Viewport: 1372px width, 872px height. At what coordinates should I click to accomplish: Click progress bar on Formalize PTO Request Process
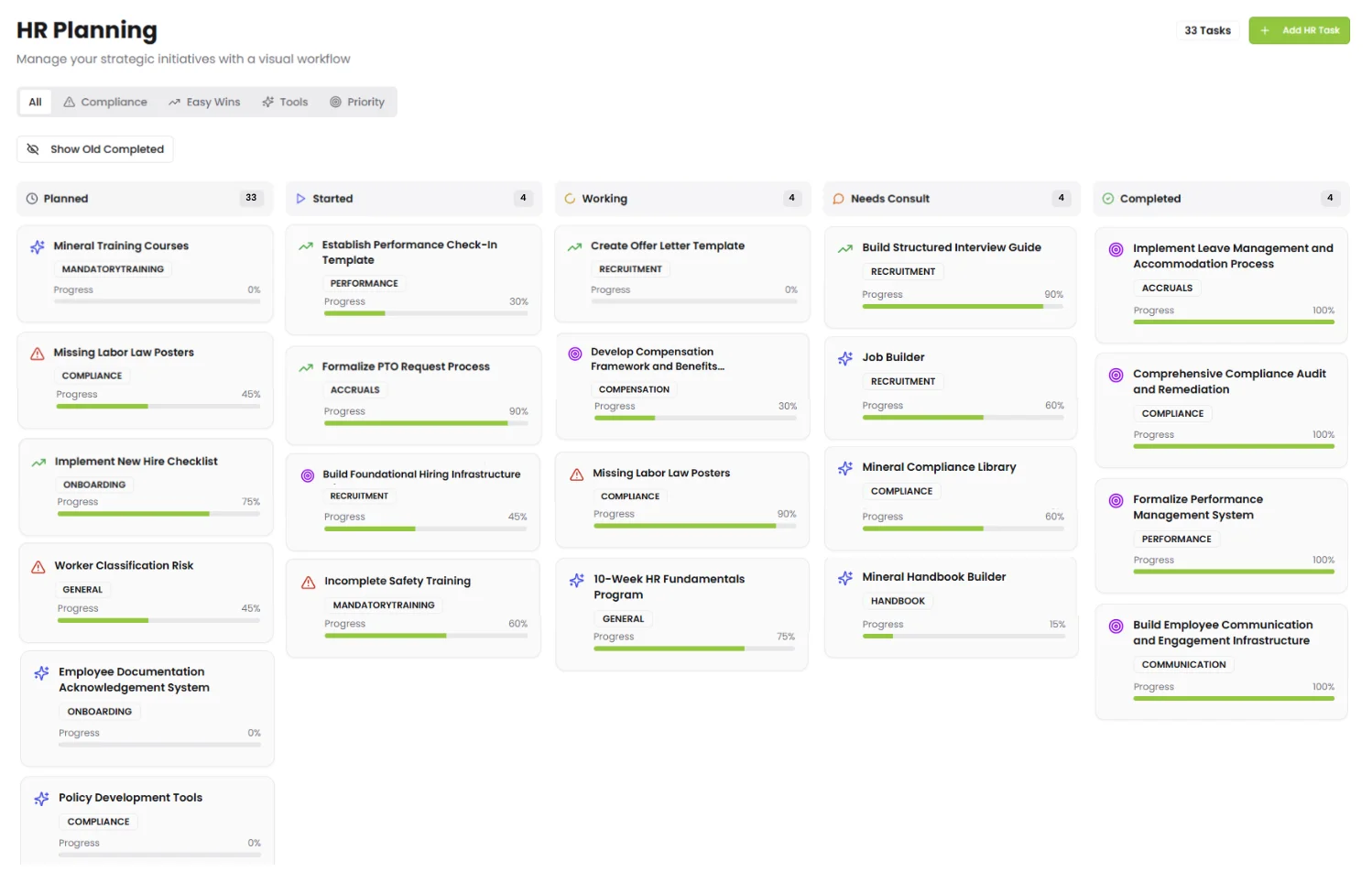(426, 424)
